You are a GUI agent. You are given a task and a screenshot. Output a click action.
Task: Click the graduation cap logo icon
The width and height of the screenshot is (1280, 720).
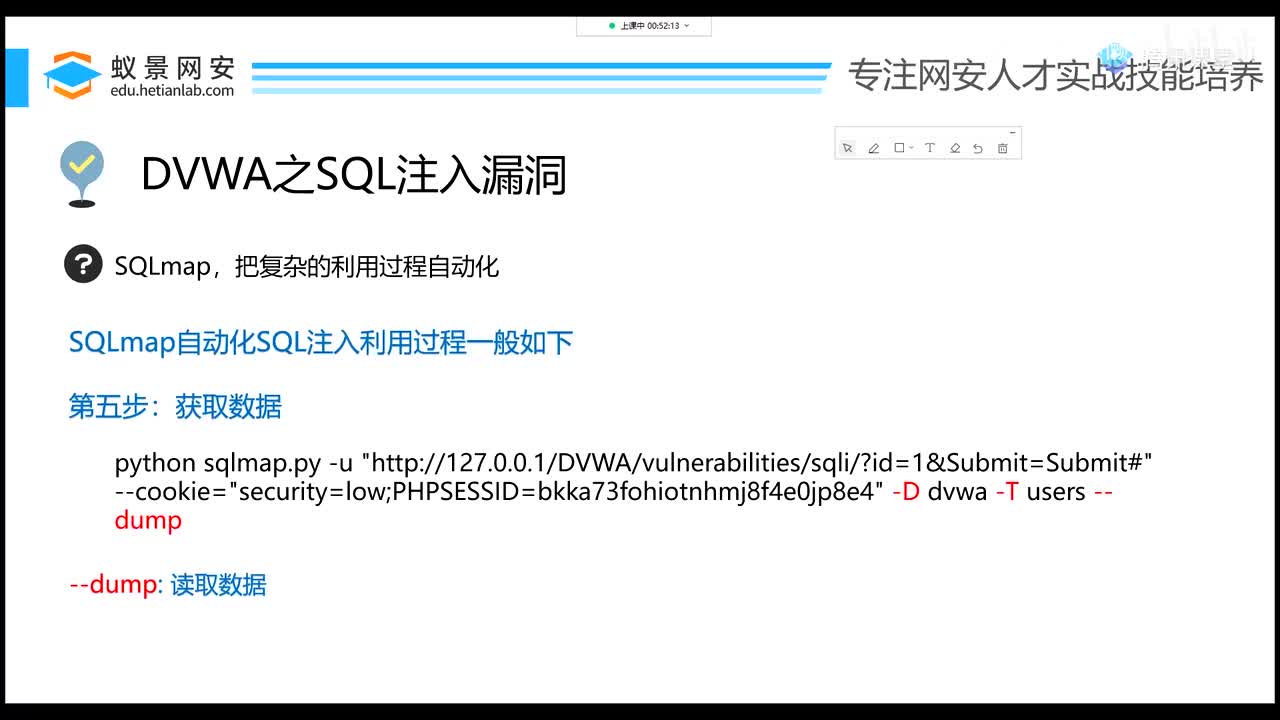point(73,75)
